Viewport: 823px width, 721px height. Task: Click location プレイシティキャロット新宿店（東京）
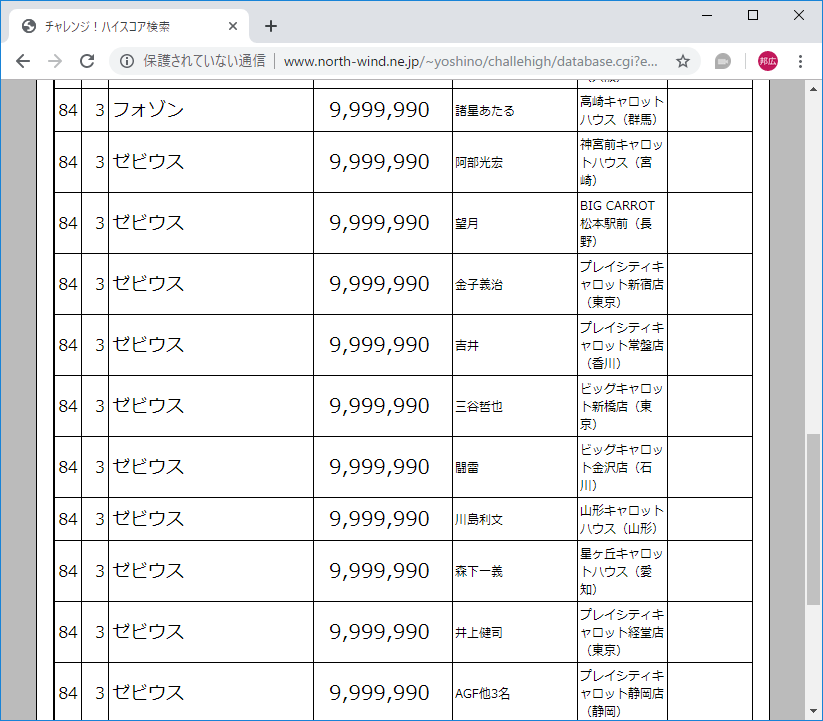click(x=622, y=284)
